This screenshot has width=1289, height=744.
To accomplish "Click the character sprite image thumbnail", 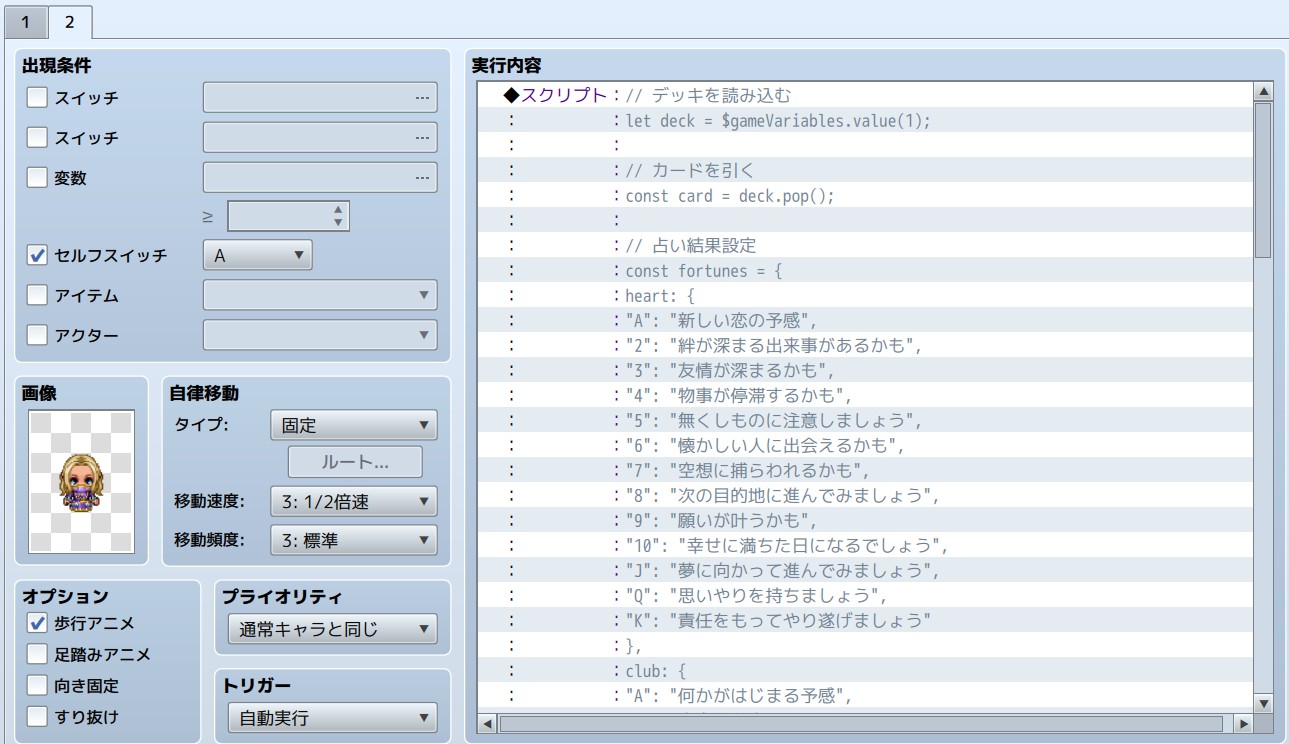I will [81, 481].
